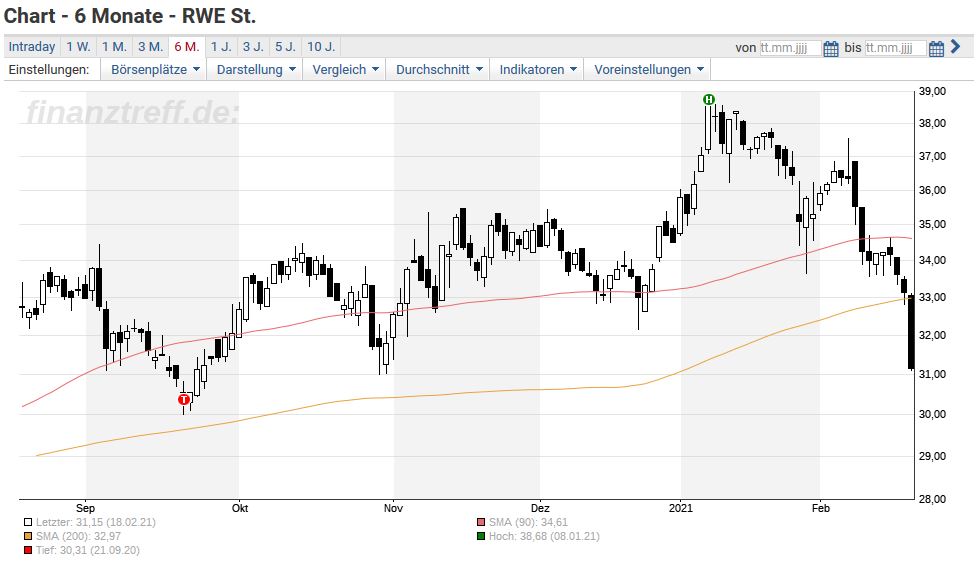Switch to the Intraday tab

[x=32, y=47]
